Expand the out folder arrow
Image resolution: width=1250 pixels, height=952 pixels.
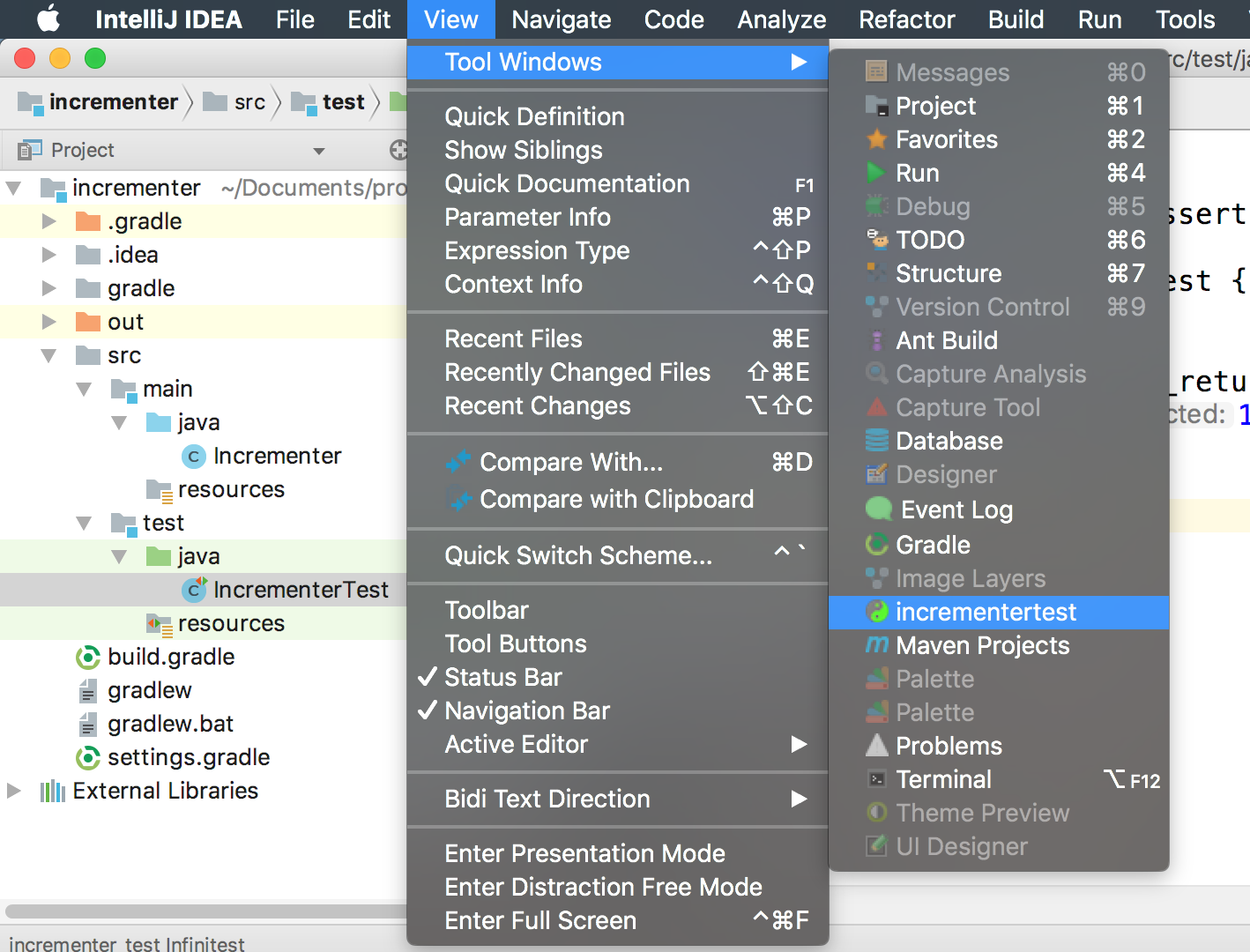pyautogui.click(x=49, y=322)
